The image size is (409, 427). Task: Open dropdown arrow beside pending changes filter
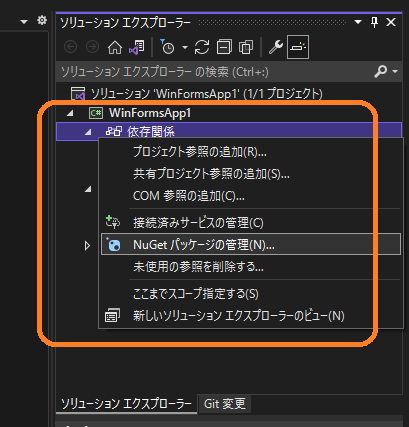click(185, 48)
